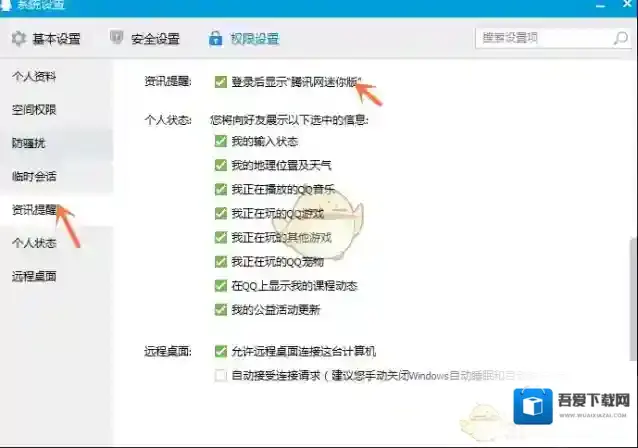Toggle 我正在播放的QQ音乐 checkbox
This screenshot has width=638, height=448.
pos(221,189)
